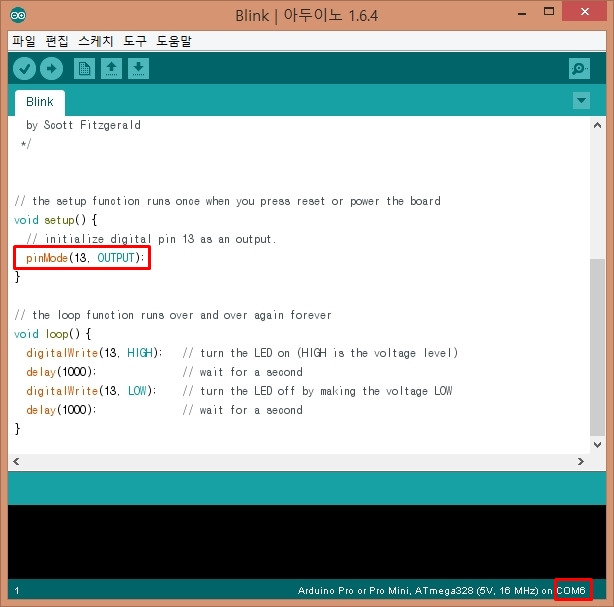
Task: Click line number 1 in status bar
Action: tap(16, 591)
